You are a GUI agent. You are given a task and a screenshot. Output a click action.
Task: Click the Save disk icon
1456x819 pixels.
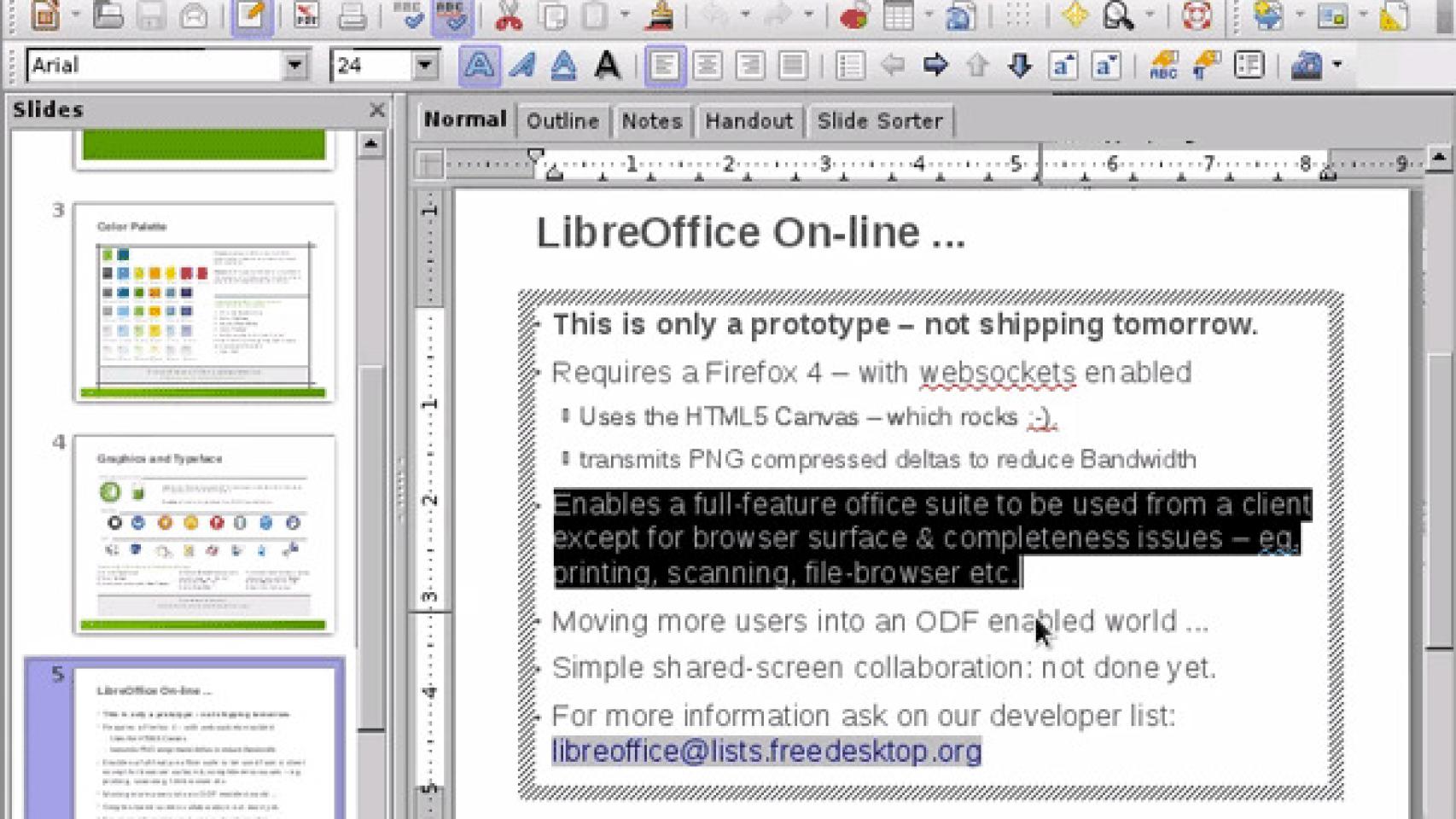point(151,15)
